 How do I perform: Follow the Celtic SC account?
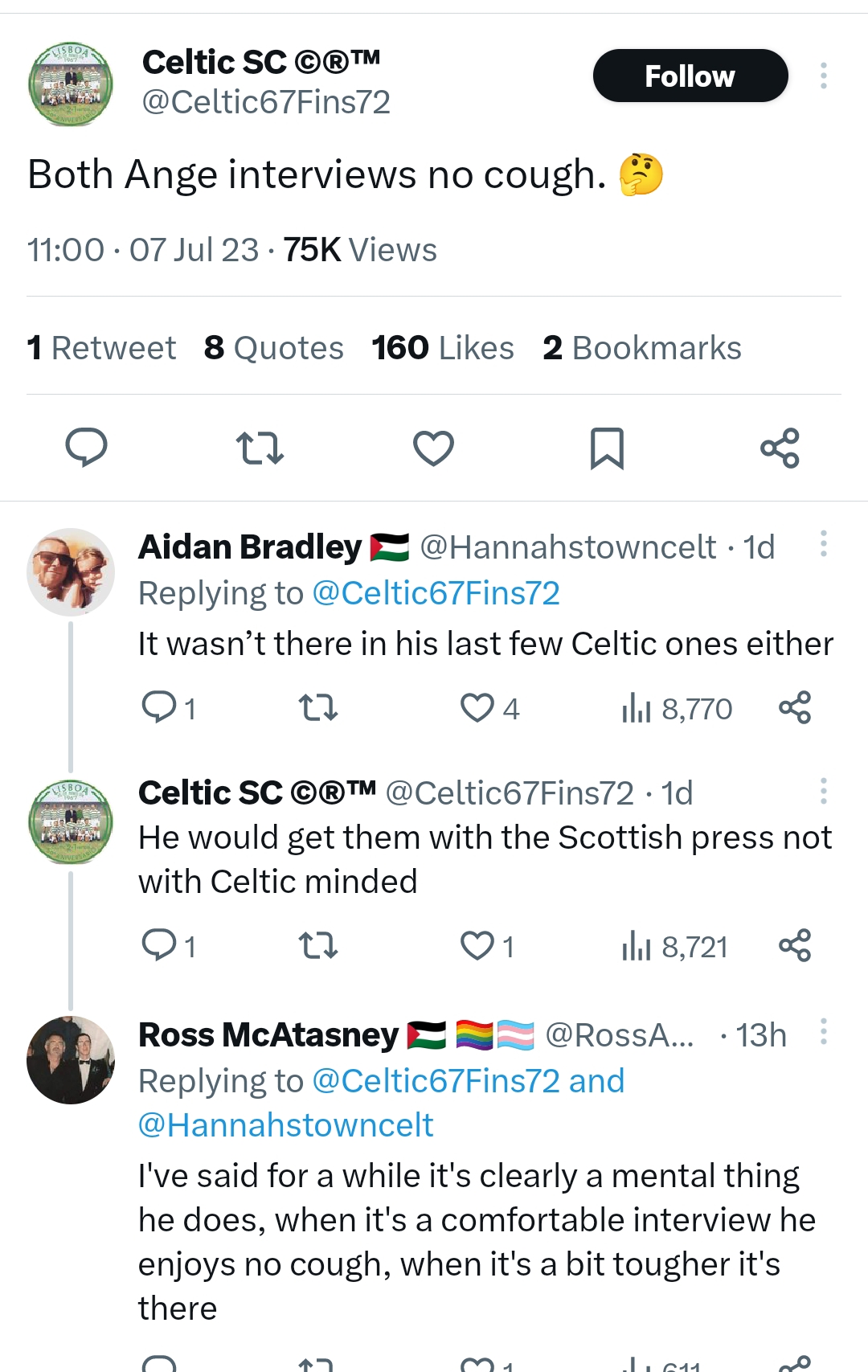click(x=690, y=76)
